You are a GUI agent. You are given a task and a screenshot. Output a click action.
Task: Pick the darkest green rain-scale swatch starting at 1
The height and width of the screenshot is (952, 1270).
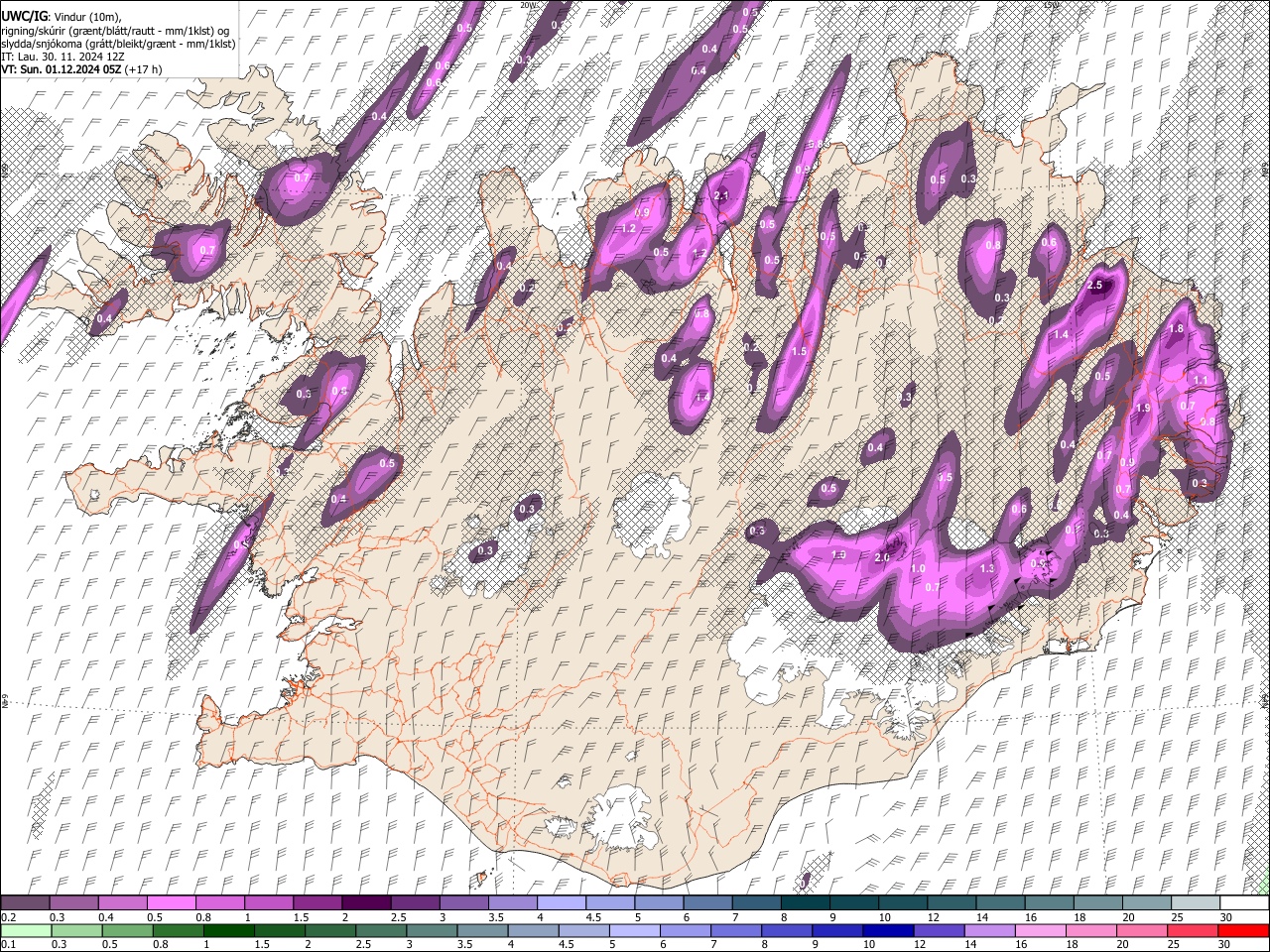[228, 931]
